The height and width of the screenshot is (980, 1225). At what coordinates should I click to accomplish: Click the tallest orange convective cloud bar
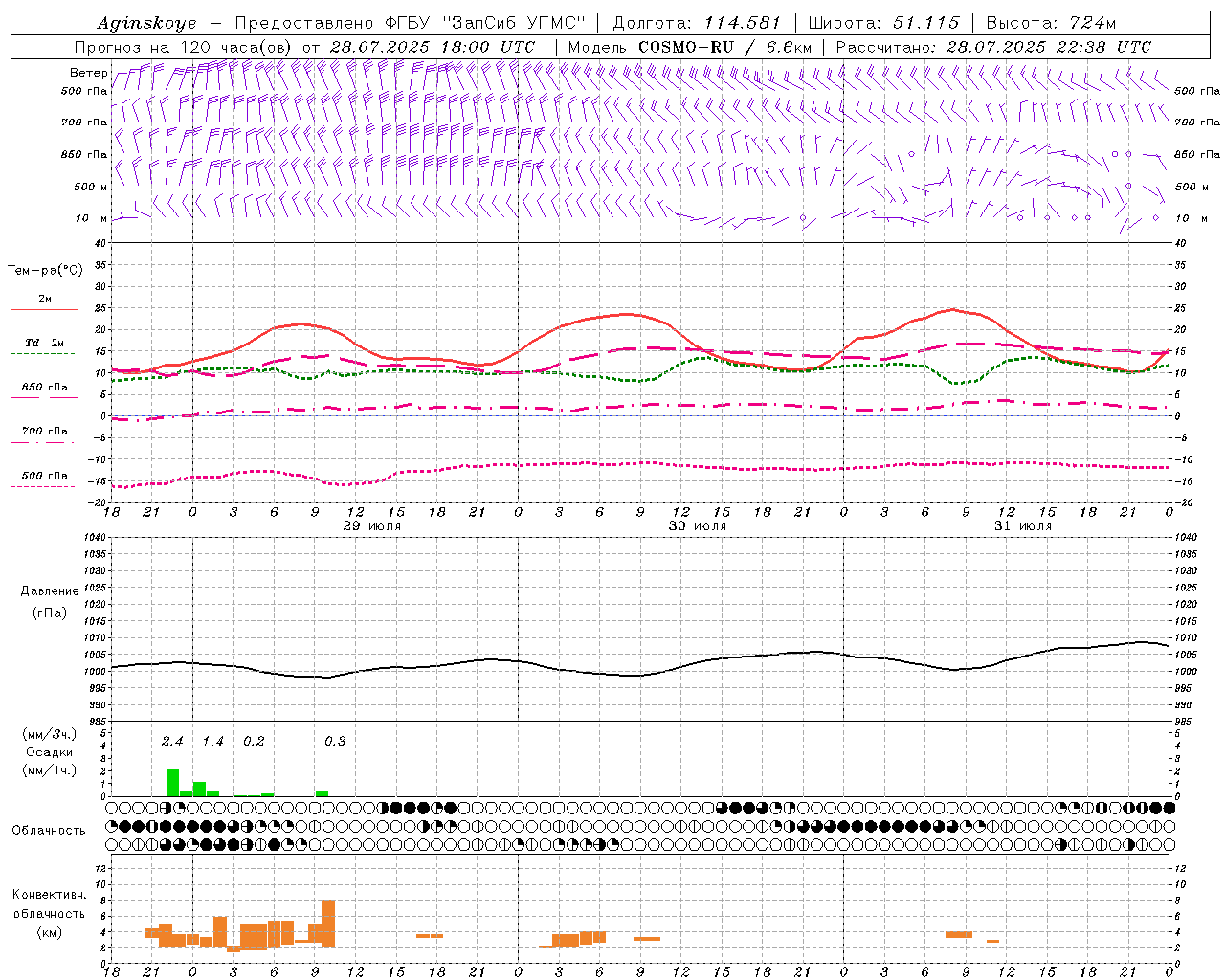pos(328,923)
